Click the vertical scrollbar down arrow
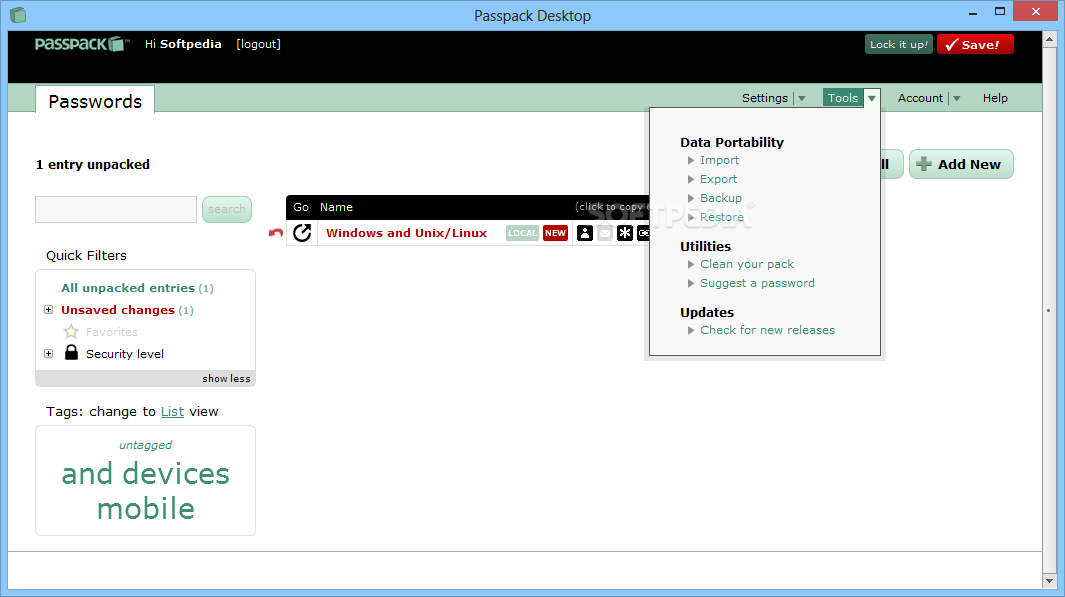Screen dimensions: 1065x597 [x=1049, y=581]
